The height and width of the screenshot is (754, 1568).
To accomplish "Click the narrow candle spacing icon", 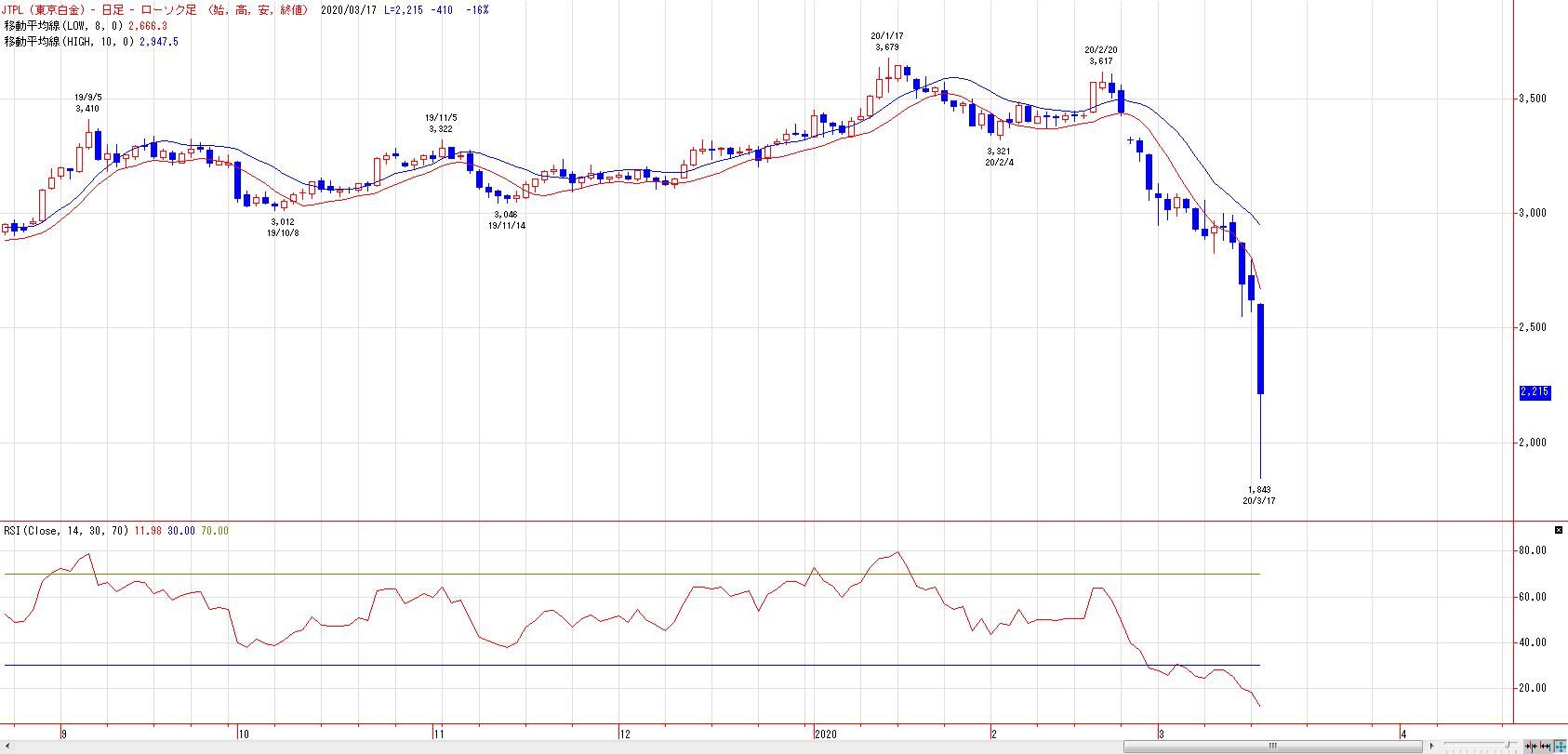I will pos(1531,747).
